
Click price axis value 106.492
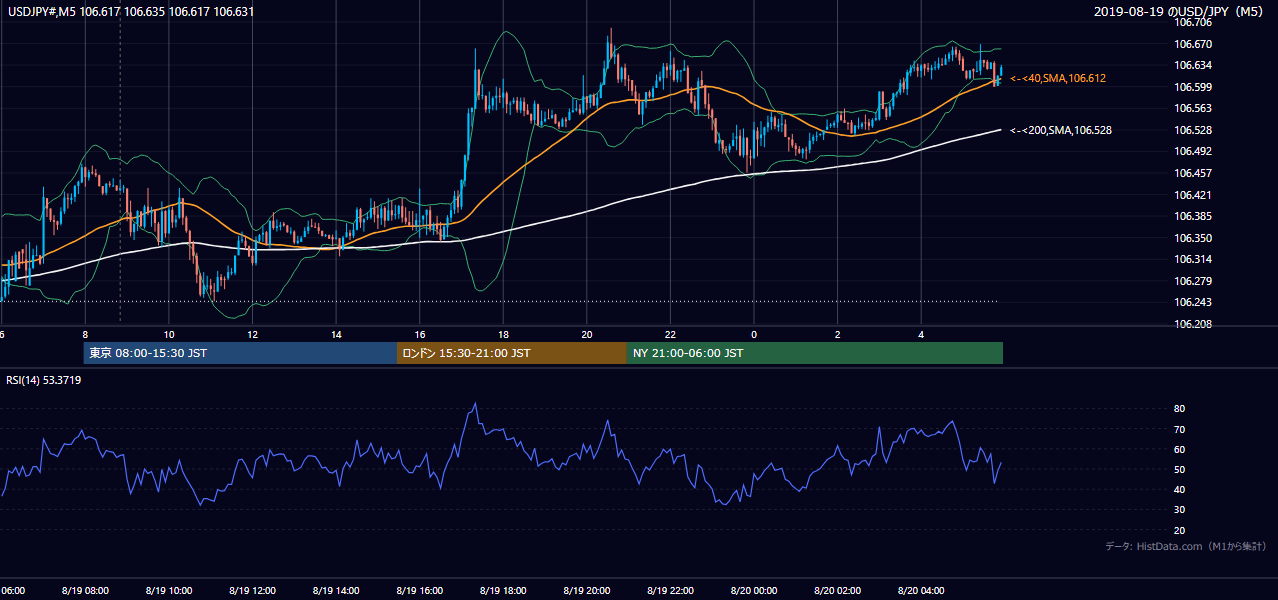[x=1193, y=151]
